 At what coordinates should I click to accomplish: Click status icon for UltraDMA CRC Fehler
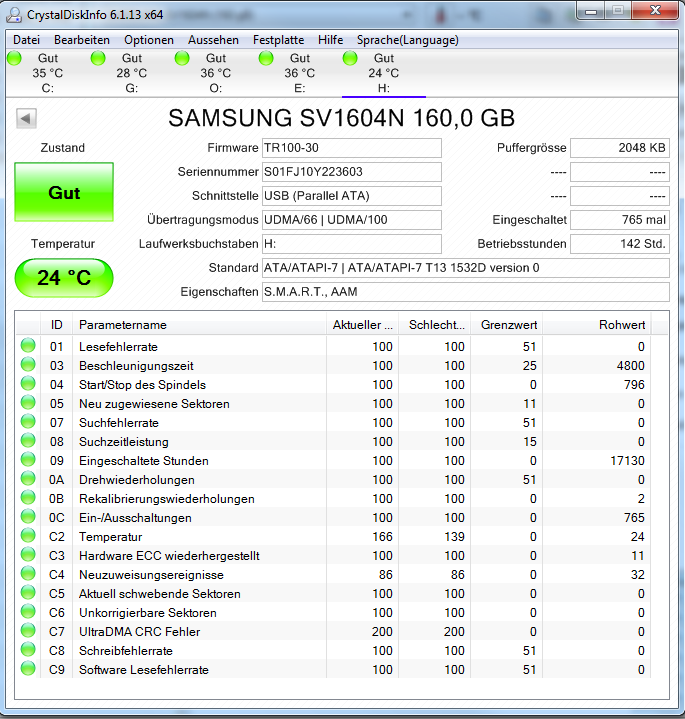click(x=28, y=631)
